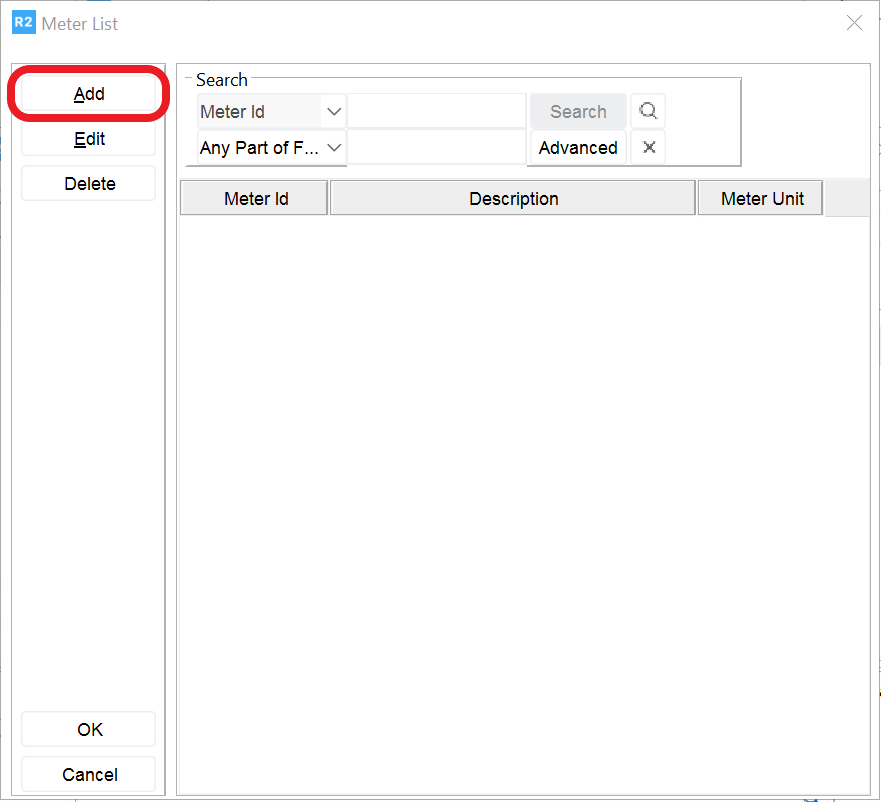The image size is (881, 802).
Task: Open the Meter Id field dropdown
Action: 334,111
